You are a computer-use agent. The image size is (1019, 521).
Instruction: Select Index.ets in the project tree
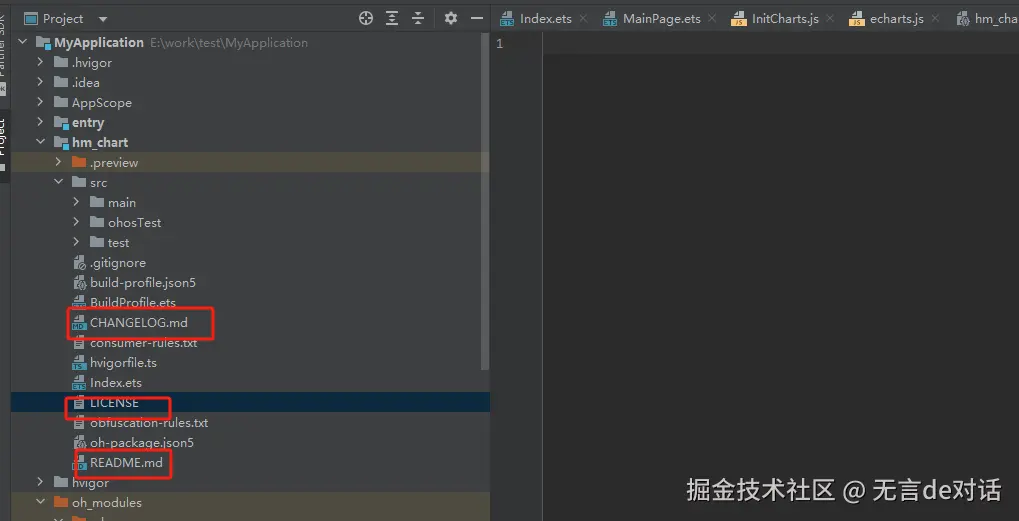(250, 383)
